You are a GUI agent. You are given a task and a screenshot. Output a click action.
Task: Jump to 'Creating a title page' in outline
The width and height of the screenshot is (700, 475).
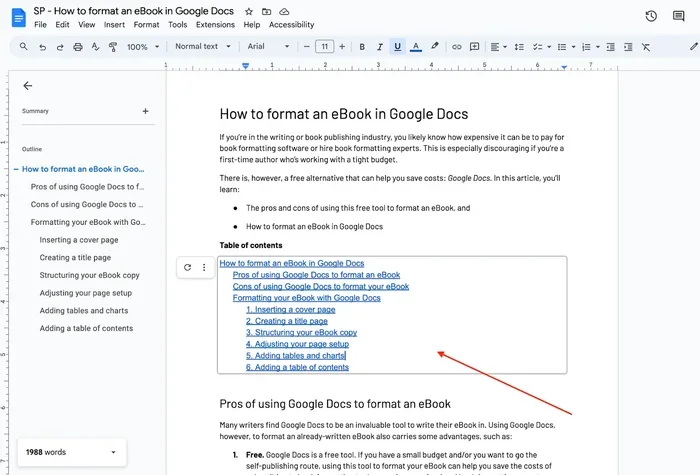(75, 258)
